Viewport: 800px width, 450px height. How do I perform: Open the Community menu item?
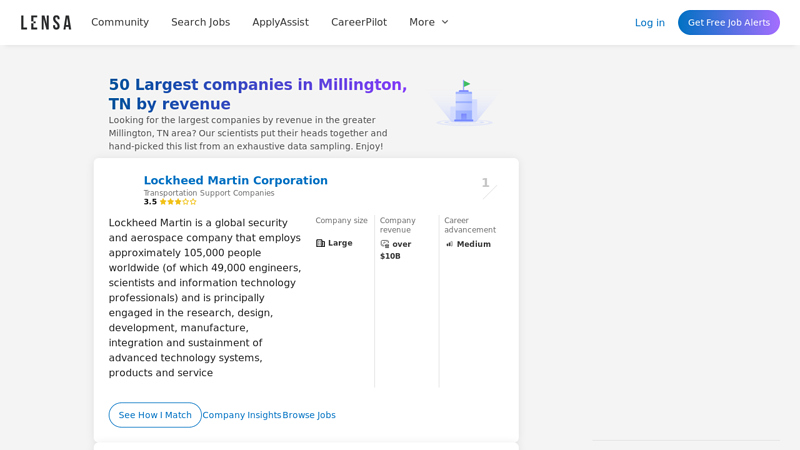(120, 22)
